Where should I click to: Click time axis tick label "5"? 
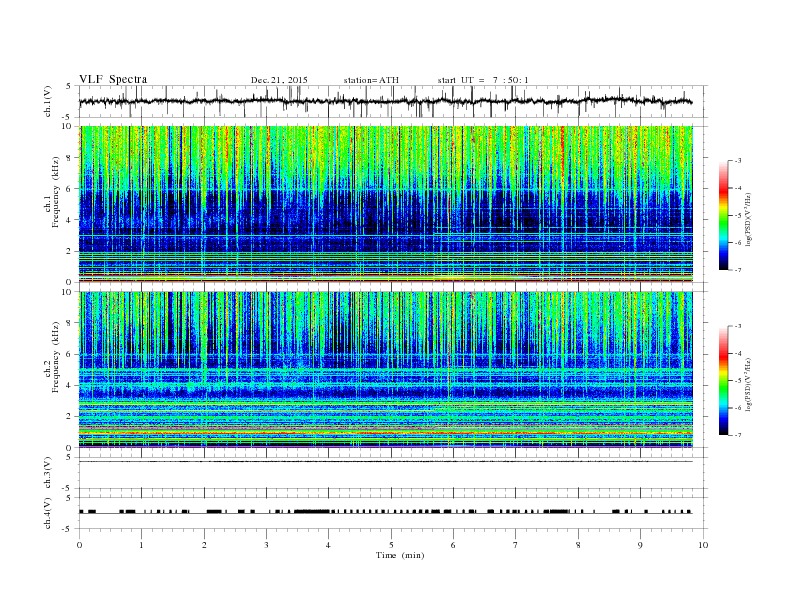[x=391, y=545]
